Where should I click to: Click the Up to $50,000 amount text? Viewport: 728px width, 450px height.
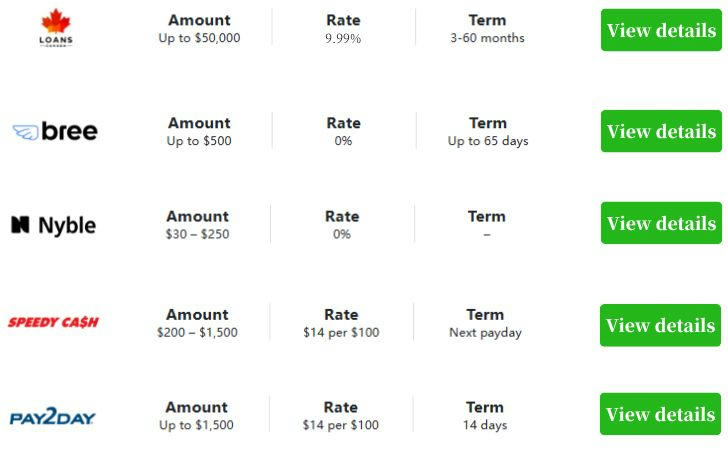click(199, 38)
